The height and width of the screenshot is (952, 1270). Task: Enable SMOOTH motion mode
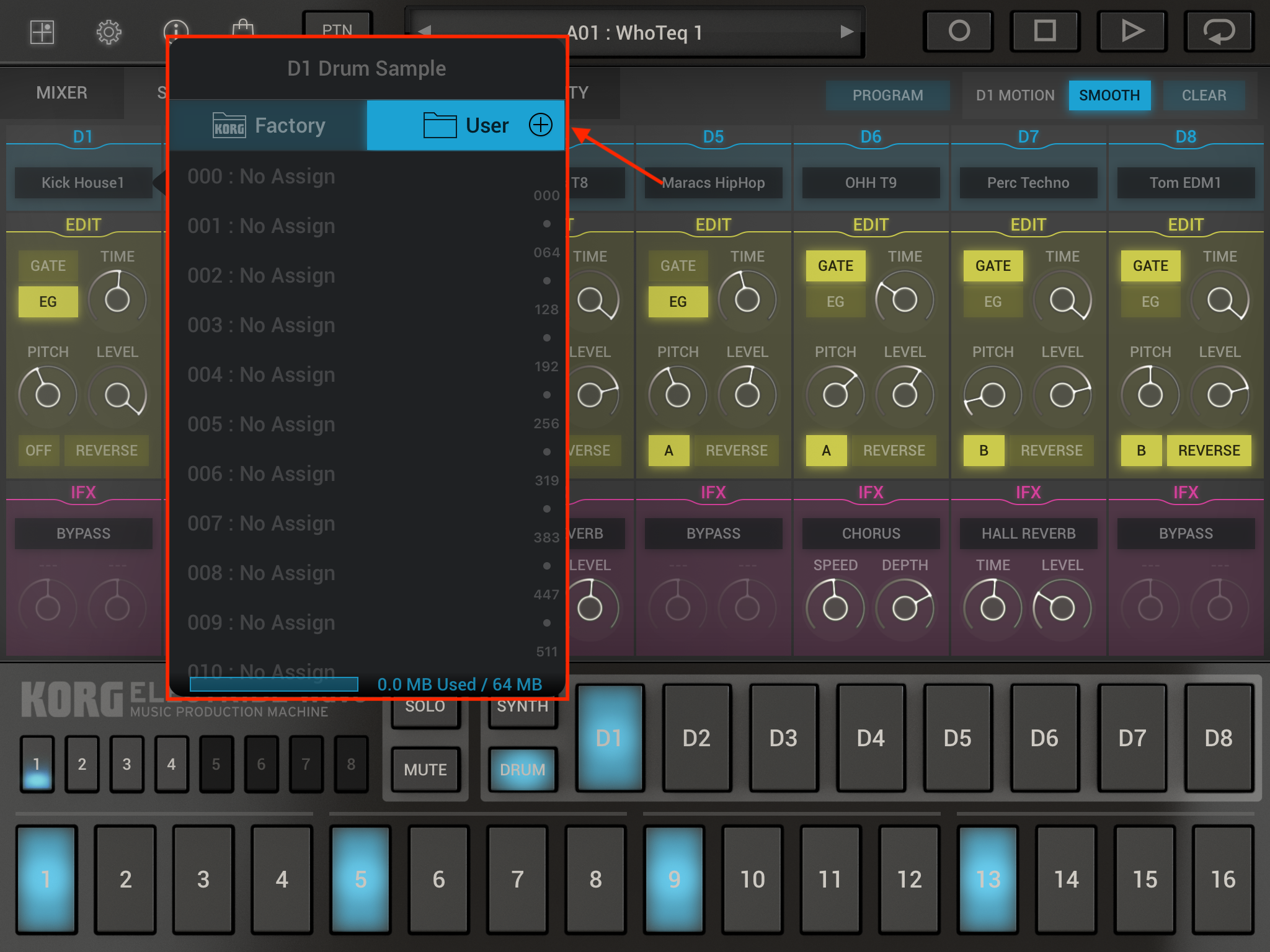coord(1109,95)
